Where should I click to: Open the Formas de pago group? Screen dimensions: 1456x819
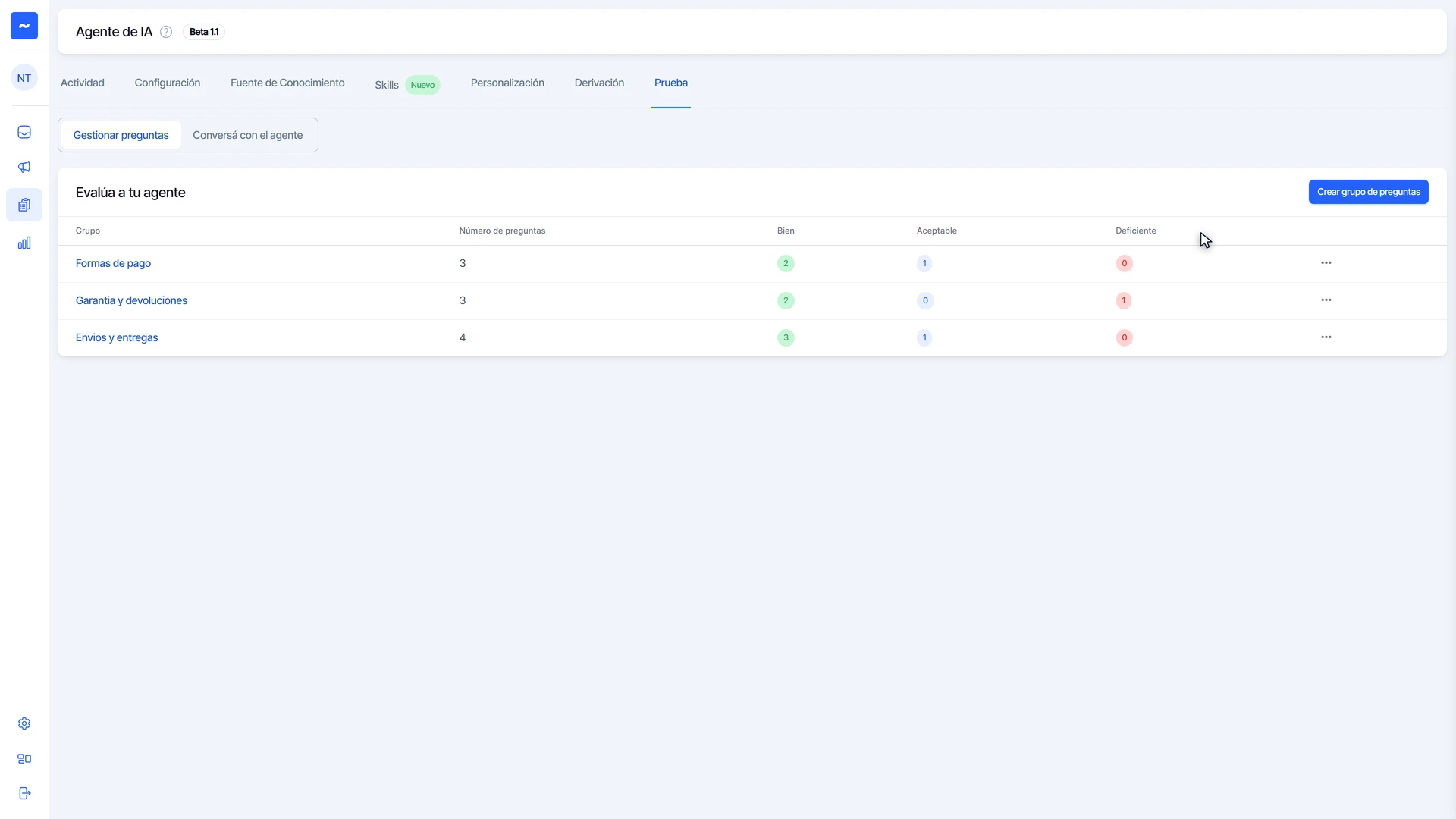(x=113, y=263)
